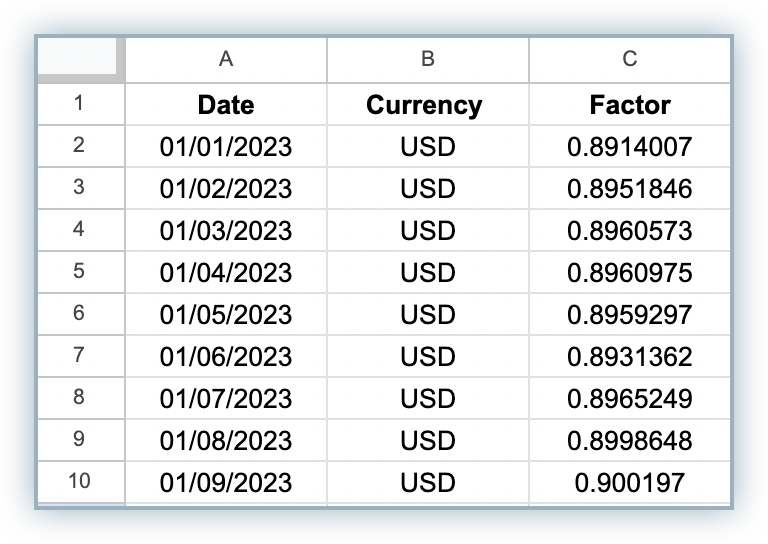Select cell containing 01/01/2023
This screenshot has width=768, height=544.
[x=226, y=146]
